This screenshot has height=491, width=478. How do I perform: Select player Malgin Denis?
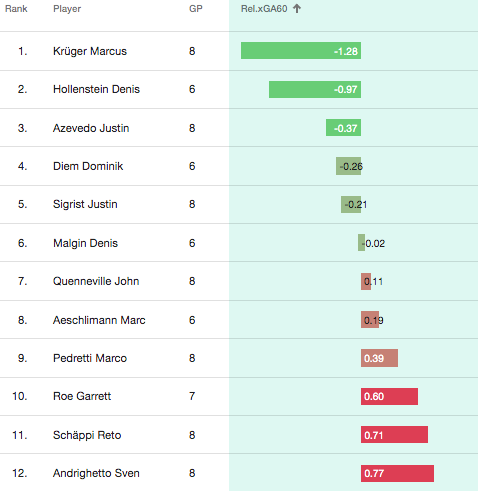click(x=85, y=243)
